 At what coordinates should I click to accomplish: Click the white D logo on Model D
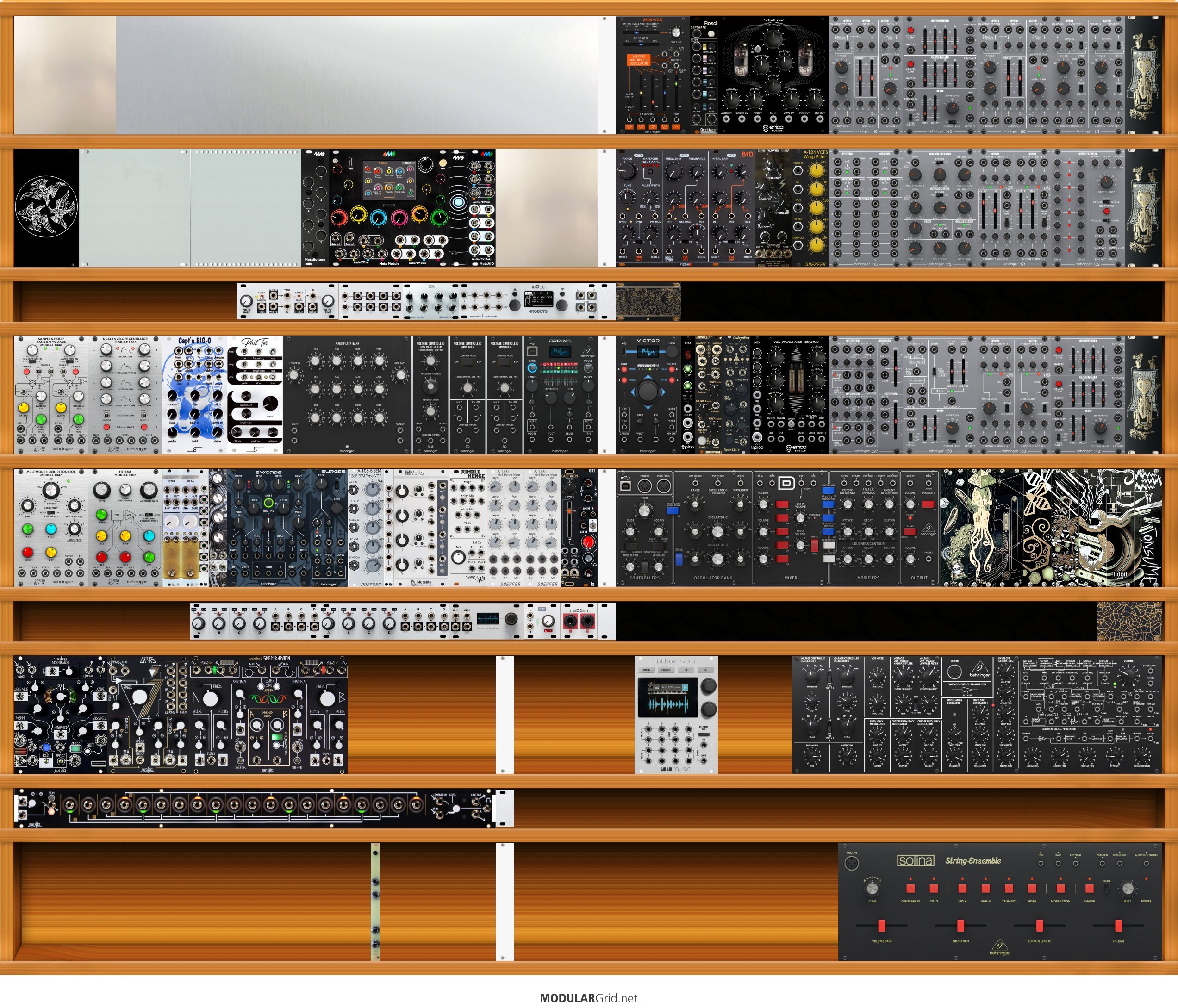(x=787, y=483)
